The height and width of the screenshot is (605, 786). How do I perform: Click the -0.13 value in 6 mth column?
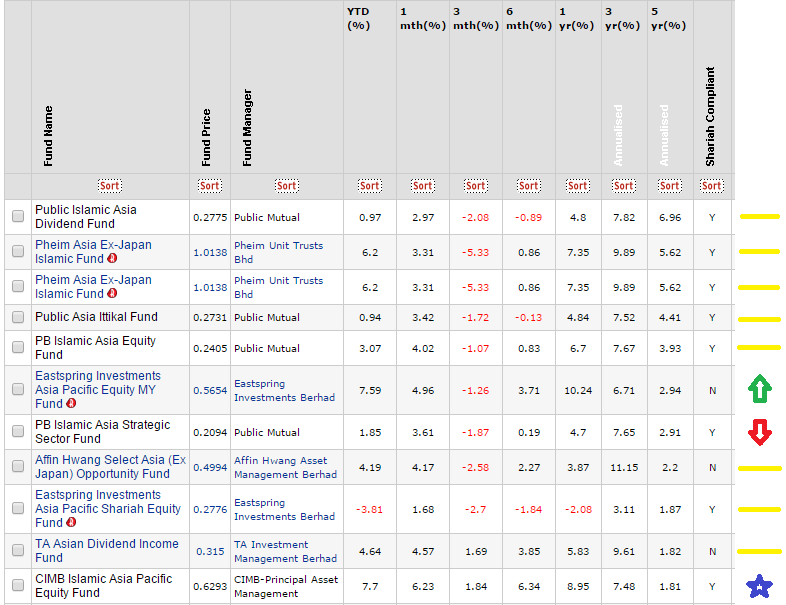(528, 317)
